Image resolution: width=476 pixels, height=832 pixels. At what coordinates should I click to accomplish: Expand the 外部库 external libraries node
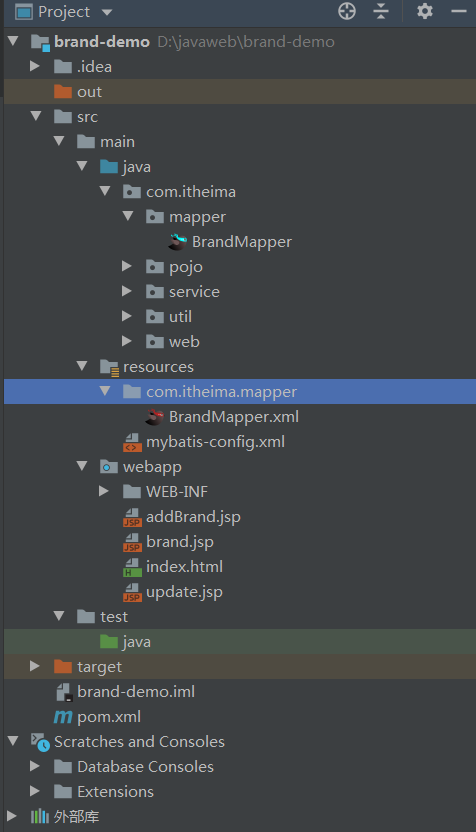pos(12,816)
